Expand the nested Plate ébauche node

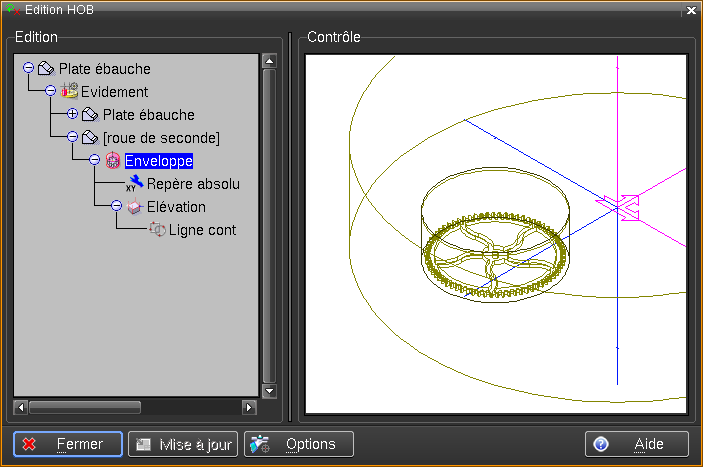72,115
